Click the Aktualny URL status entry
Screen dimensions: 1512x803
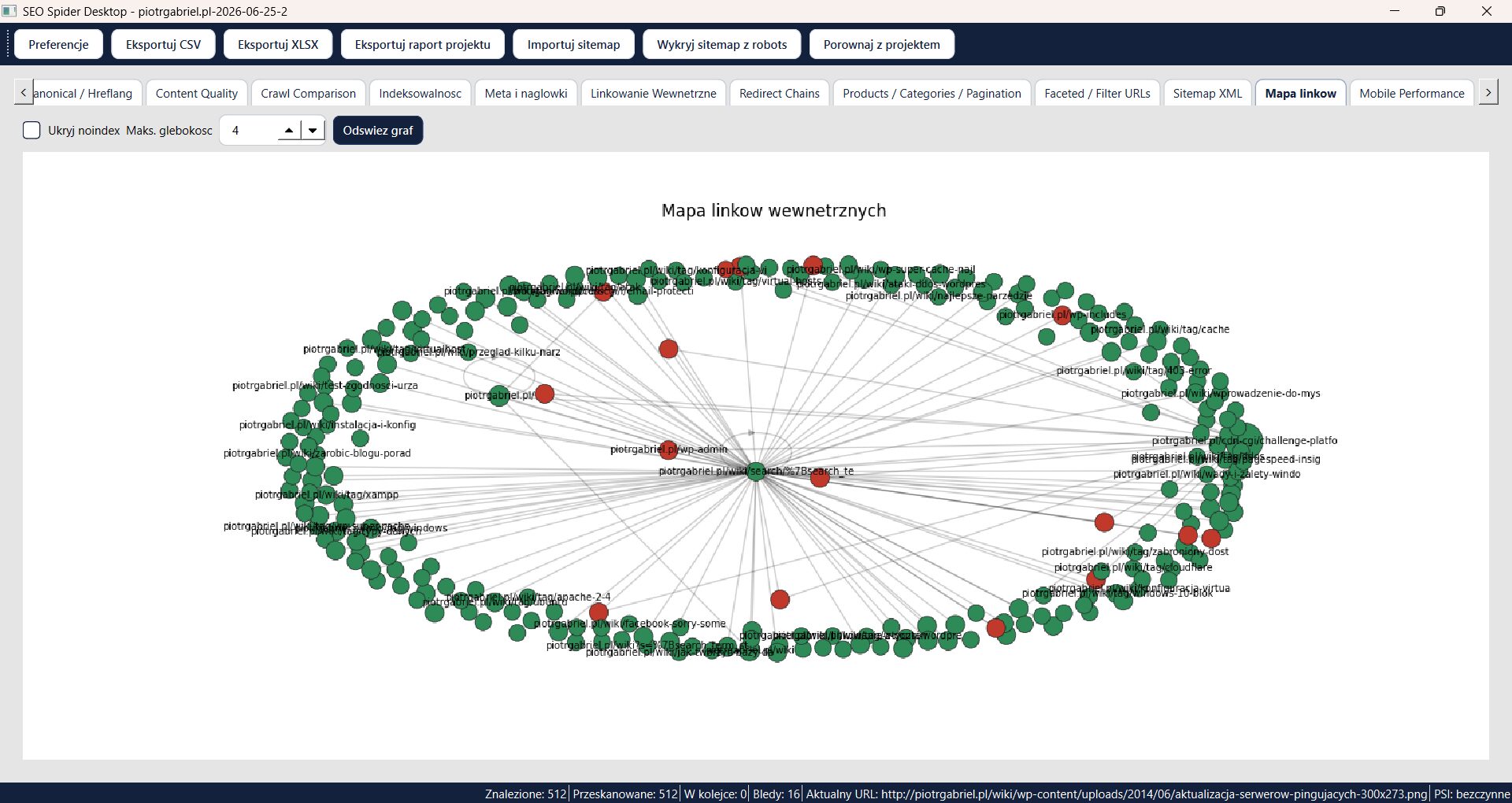pos(1116,794)
